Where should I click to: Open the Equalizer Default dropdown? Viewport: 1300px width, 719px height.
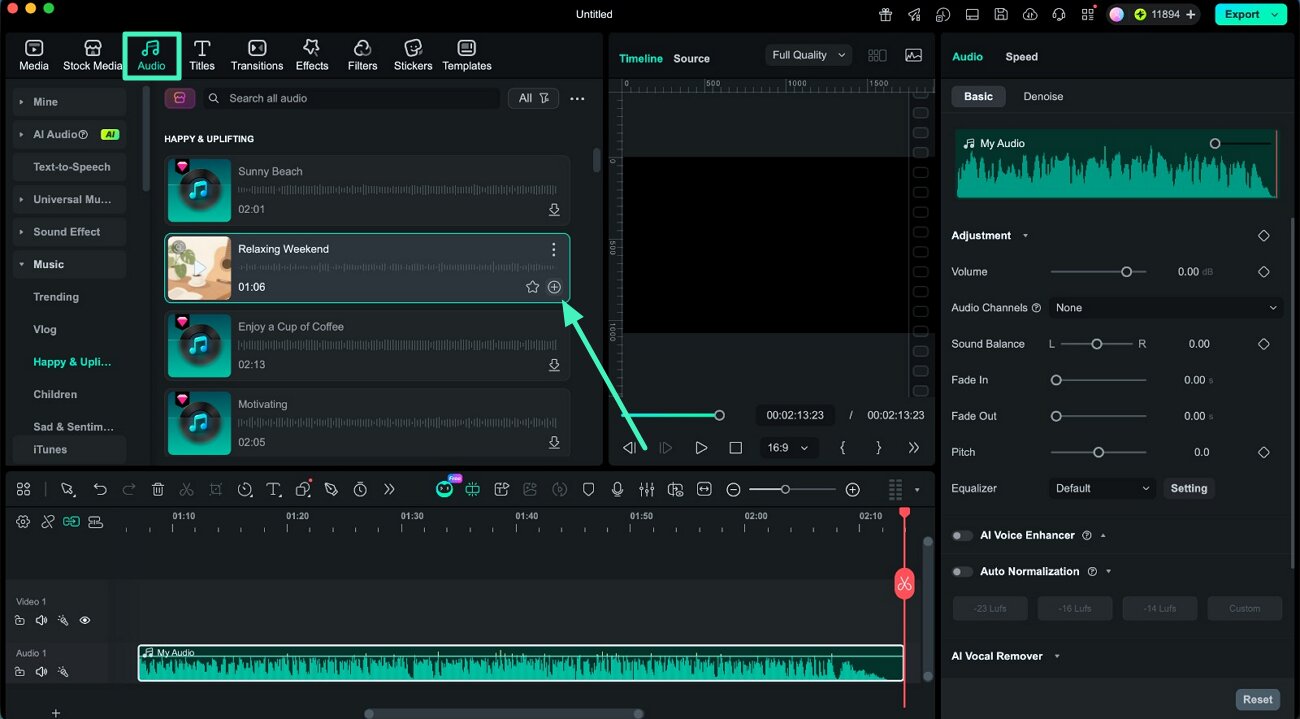coord(1103,488)
